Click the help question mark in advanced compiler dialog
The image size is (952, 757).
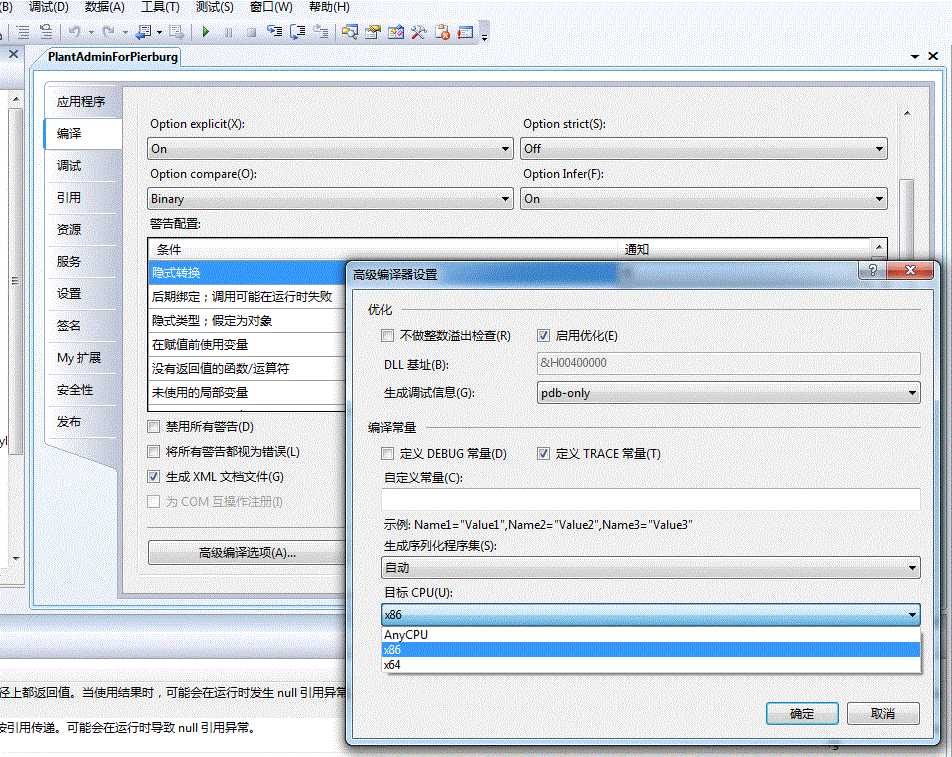pyautogui.click(x=872, y=270)
